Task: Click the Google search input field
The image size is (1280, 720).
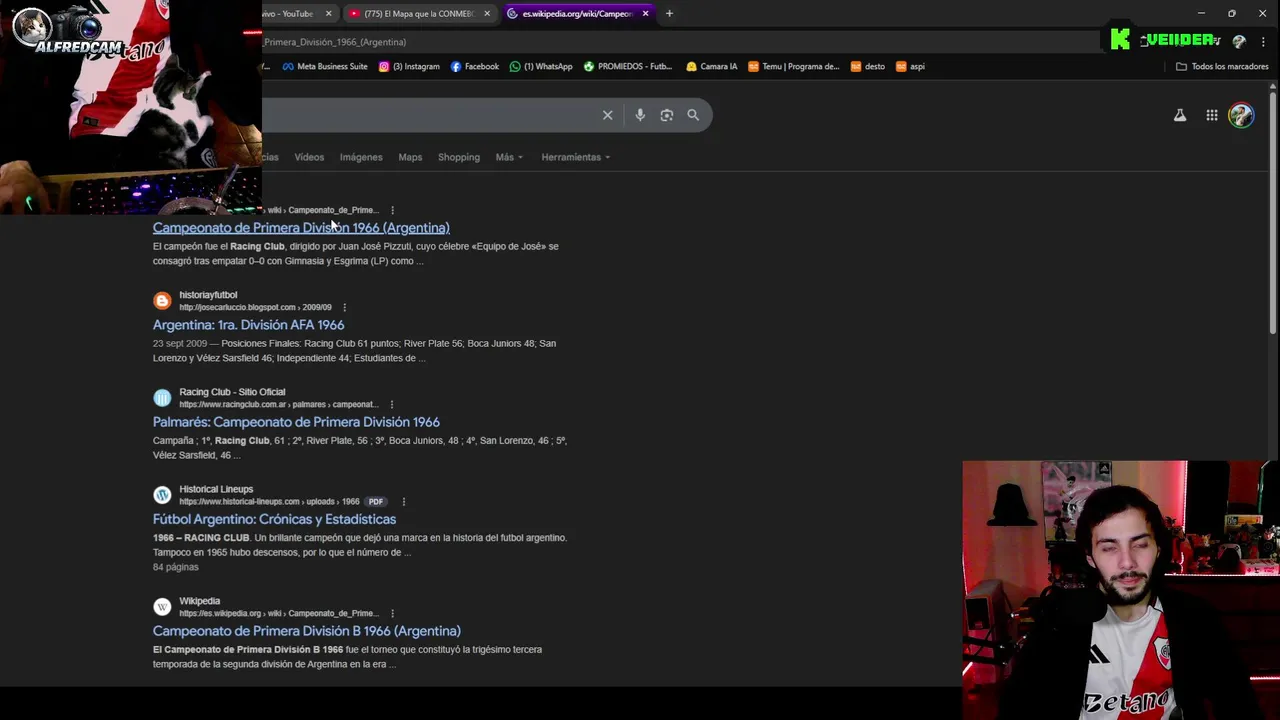Action: pyautogui.click(x=430, y=115)
